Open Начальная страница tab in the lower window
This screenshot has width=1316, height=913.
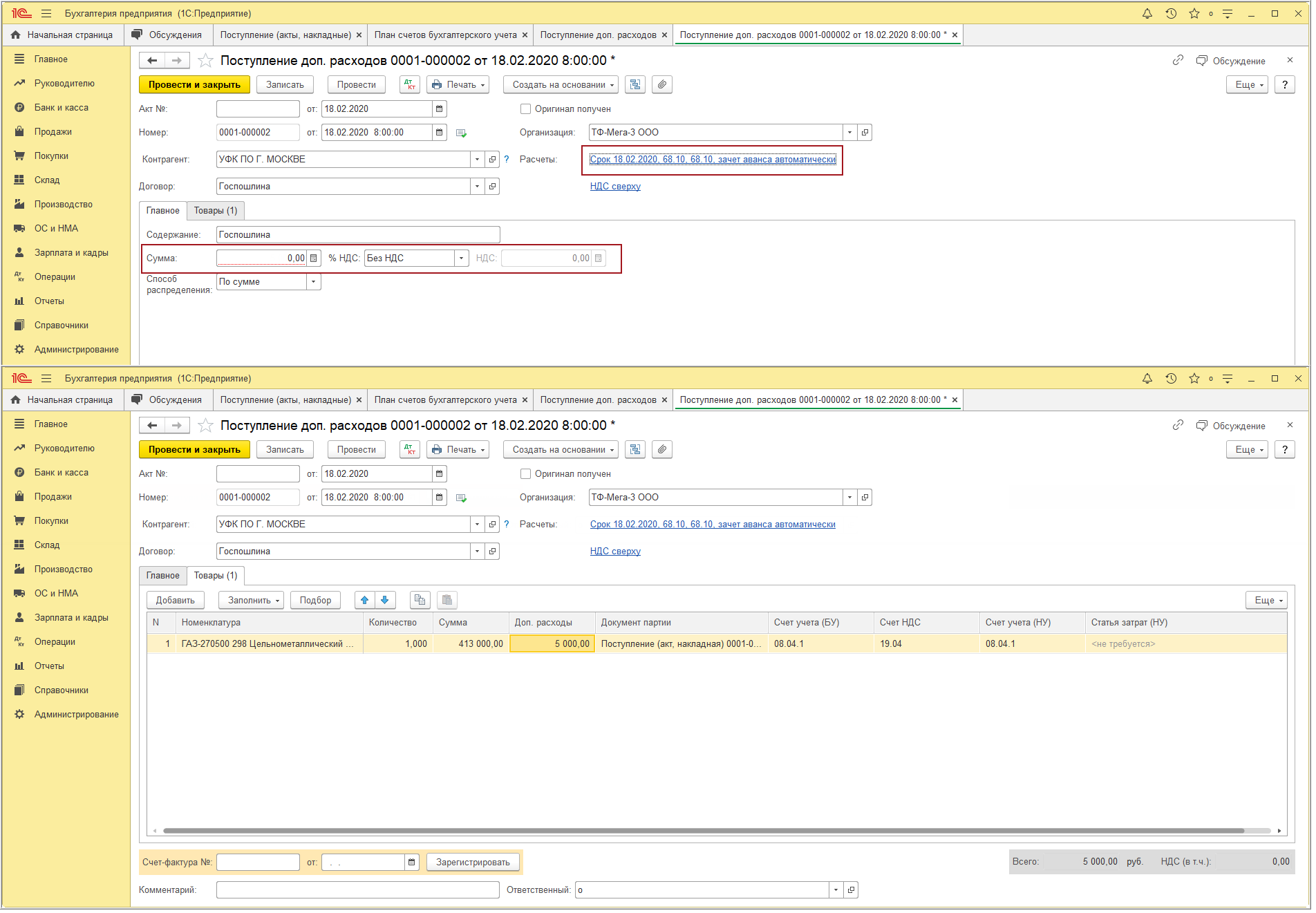coord(64,400)
